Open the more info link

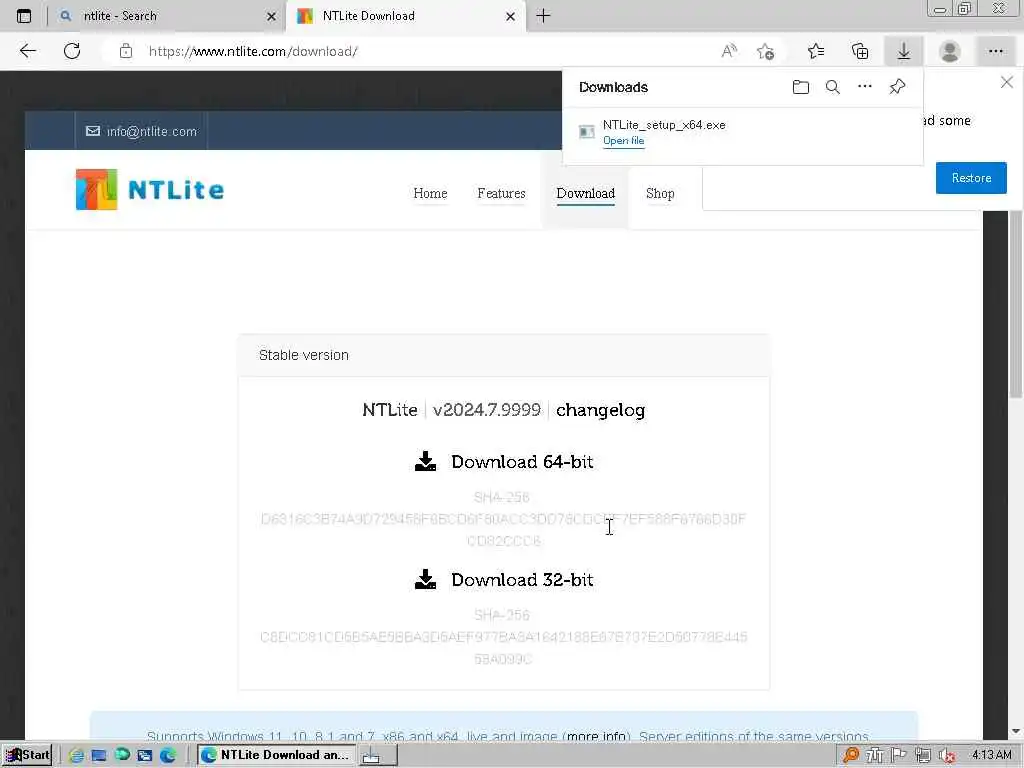(x=596, y=736)
